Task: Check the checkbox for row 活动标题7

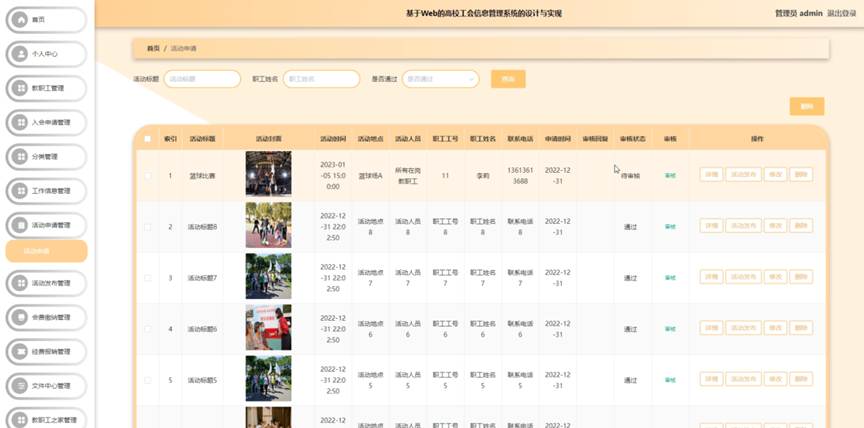Action: (x=147, y=278)
